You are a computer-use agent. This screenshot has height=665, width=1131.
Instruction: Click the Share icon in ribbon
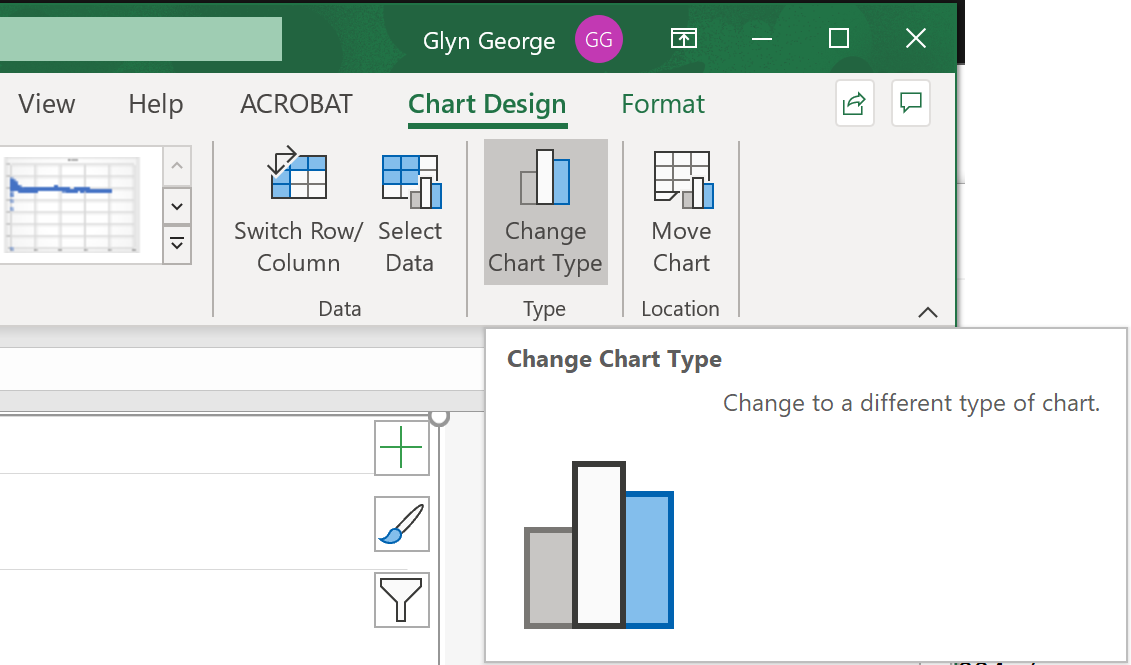click(855, 104)
